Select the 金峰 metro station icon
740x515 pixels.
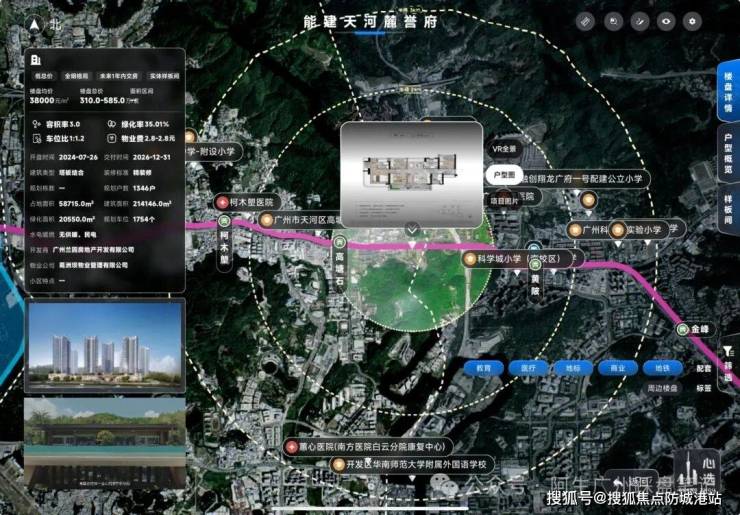tap(683, 329)
